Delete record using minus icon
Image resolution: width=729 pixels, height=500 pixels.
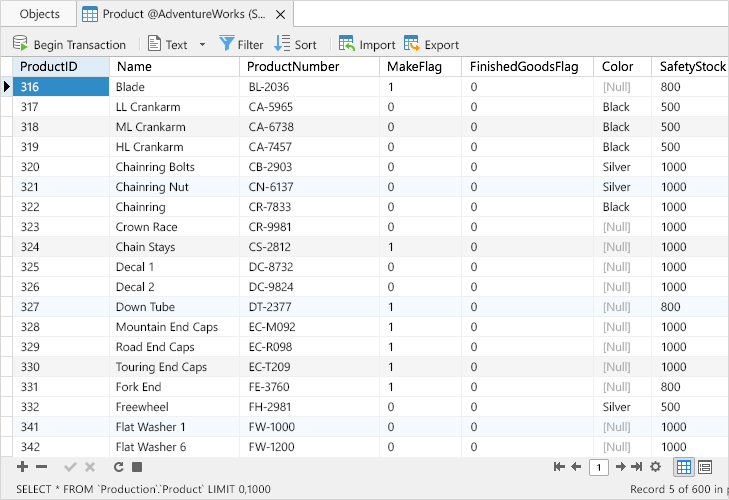point(42,467)
